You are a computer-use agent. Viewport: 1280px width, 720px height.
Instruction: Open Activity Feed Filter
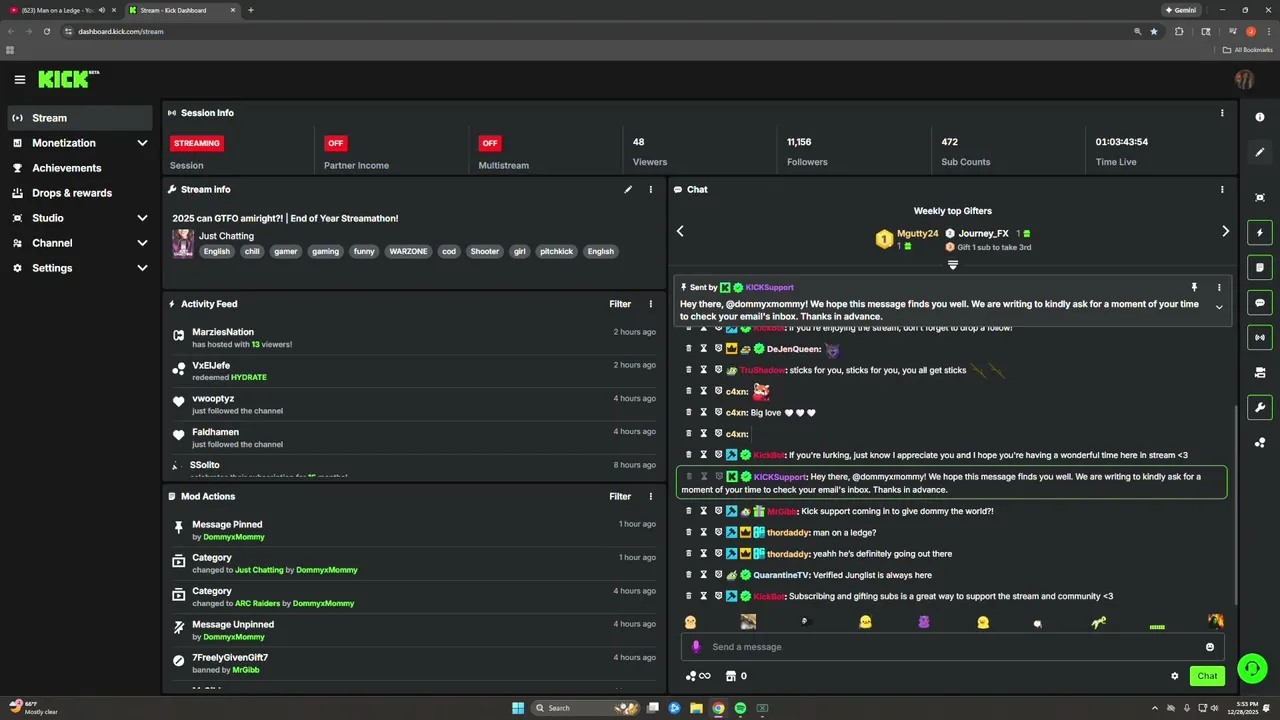pos(620,304)
